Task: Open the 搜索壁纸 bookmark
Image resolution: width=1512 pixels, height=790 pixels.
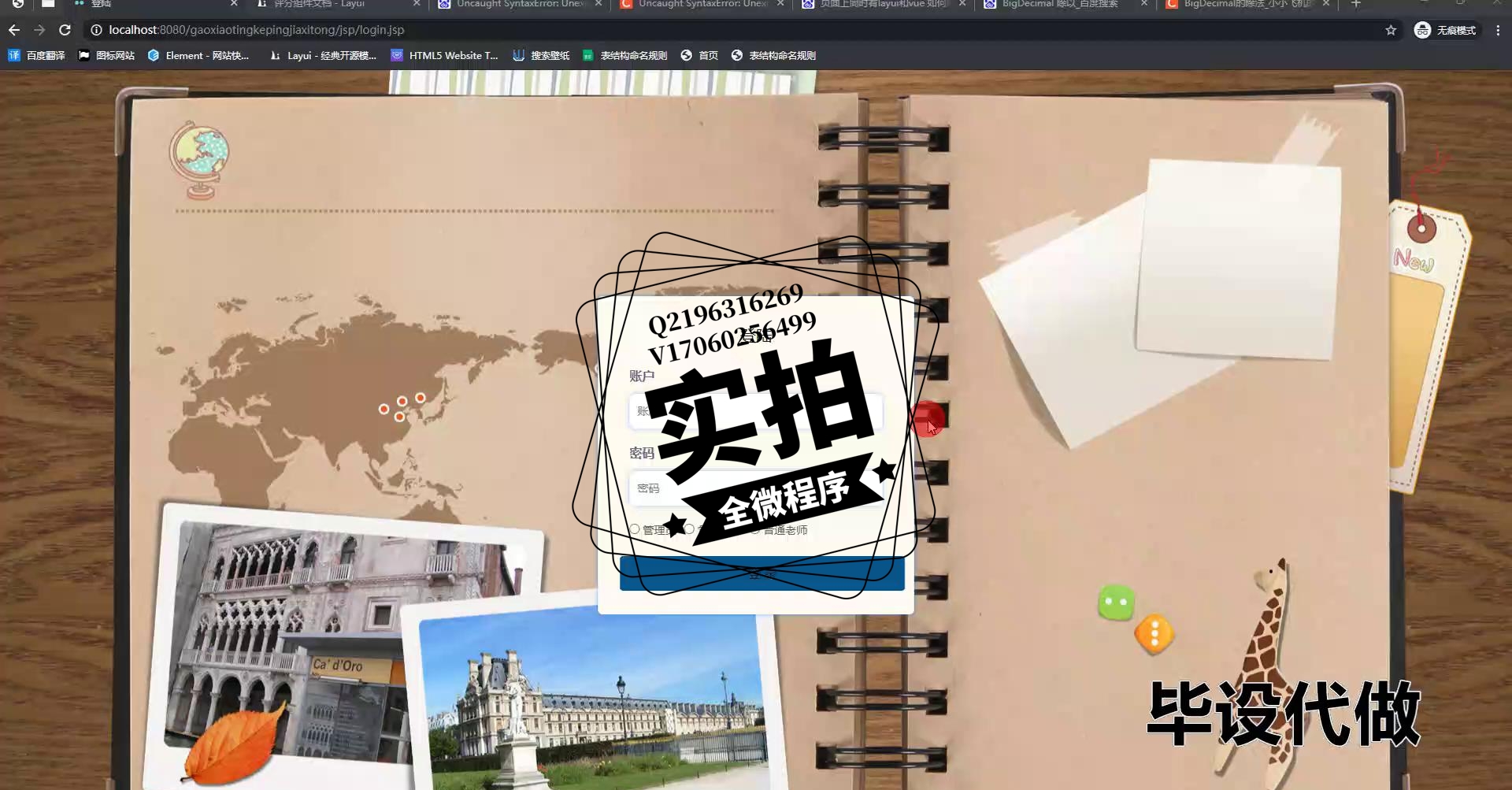Action: (x=541, y=55)
